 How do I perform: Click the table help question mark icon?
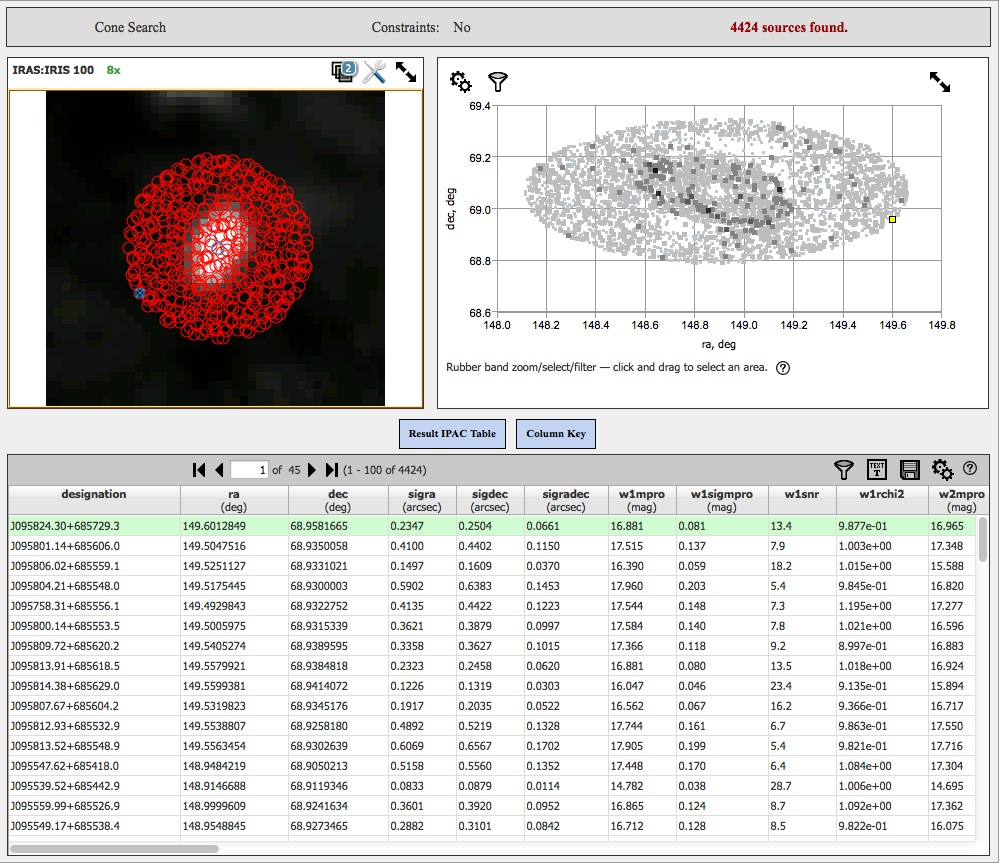969,468
